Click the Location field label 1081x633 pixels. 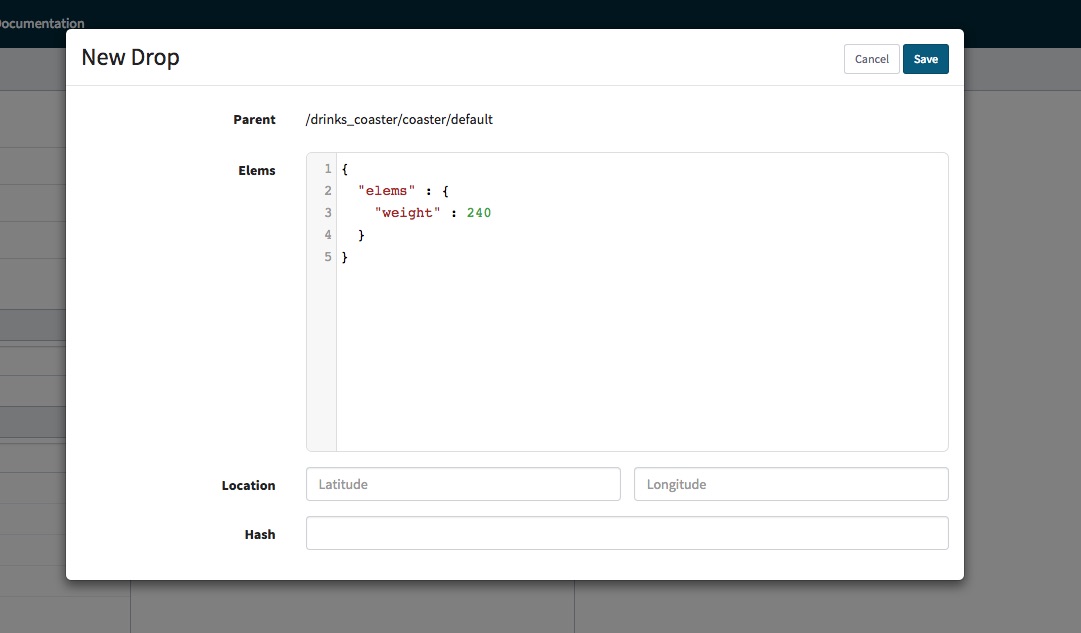click(x=248, y=485)
